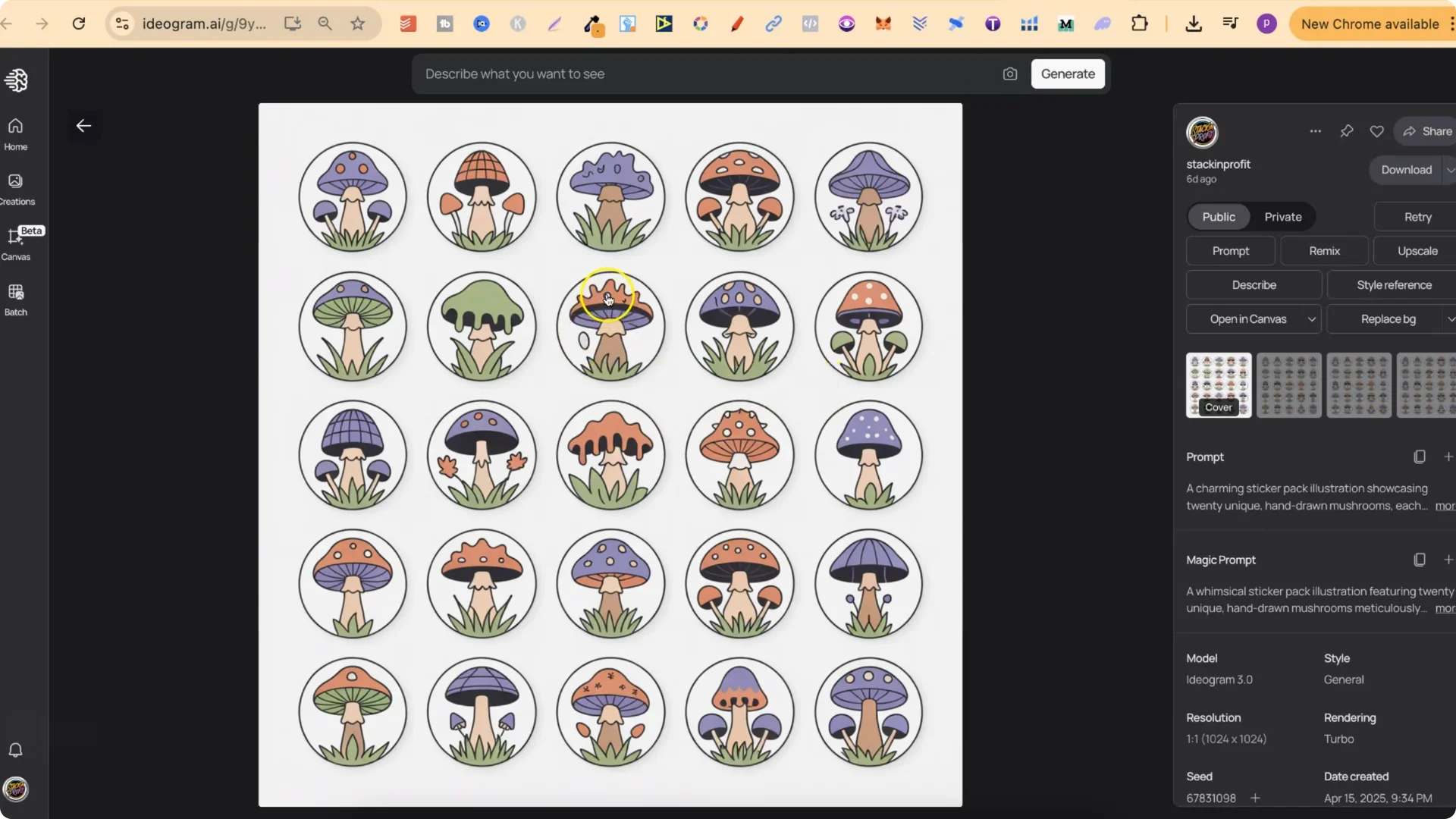1456x819 pixels.
Task: Click the camera icon in the prompt bar
Action: coord(1010,74)
